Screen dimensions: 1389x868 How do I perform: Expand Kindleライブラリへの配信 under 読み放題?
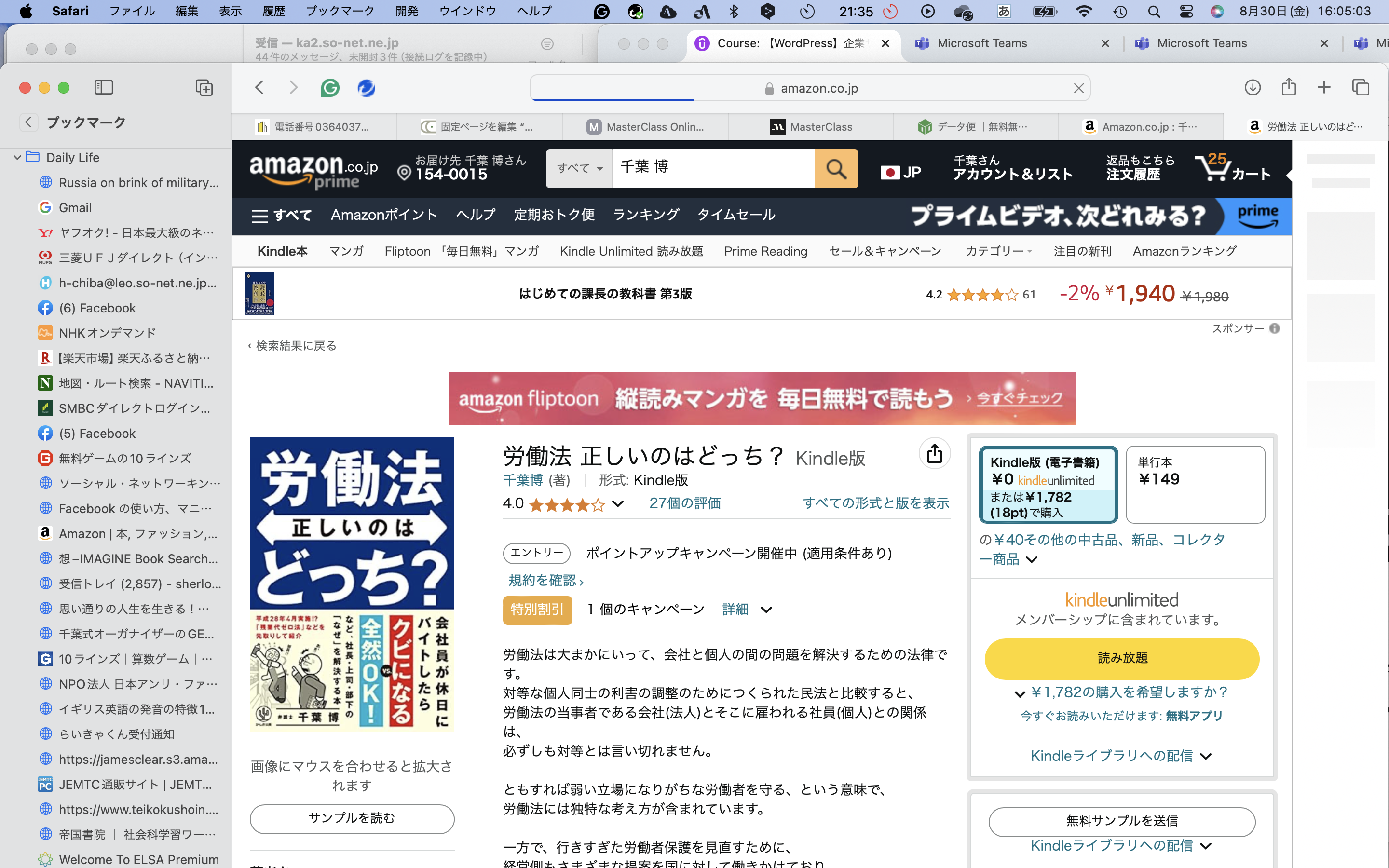click(1121, 756)
